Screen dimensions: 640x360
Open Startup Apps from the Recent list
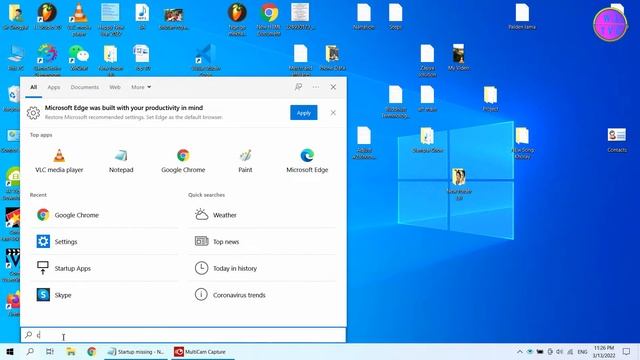pyautogui.click(x=104, y=268)
